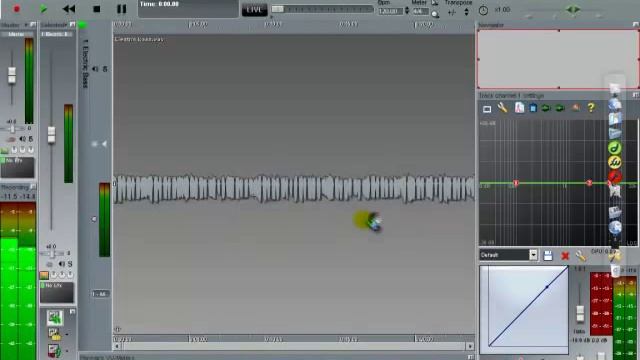Open Dreamweaver from the Dock
This screenshot has height=360, width=640.
pos(615,147)
